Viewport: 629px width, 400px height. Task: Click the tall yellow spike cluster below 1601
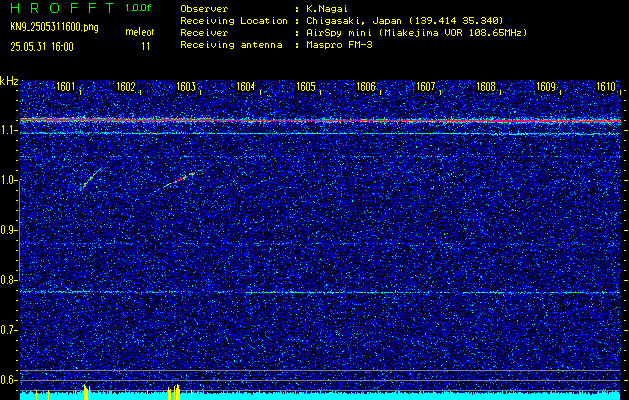87,392
